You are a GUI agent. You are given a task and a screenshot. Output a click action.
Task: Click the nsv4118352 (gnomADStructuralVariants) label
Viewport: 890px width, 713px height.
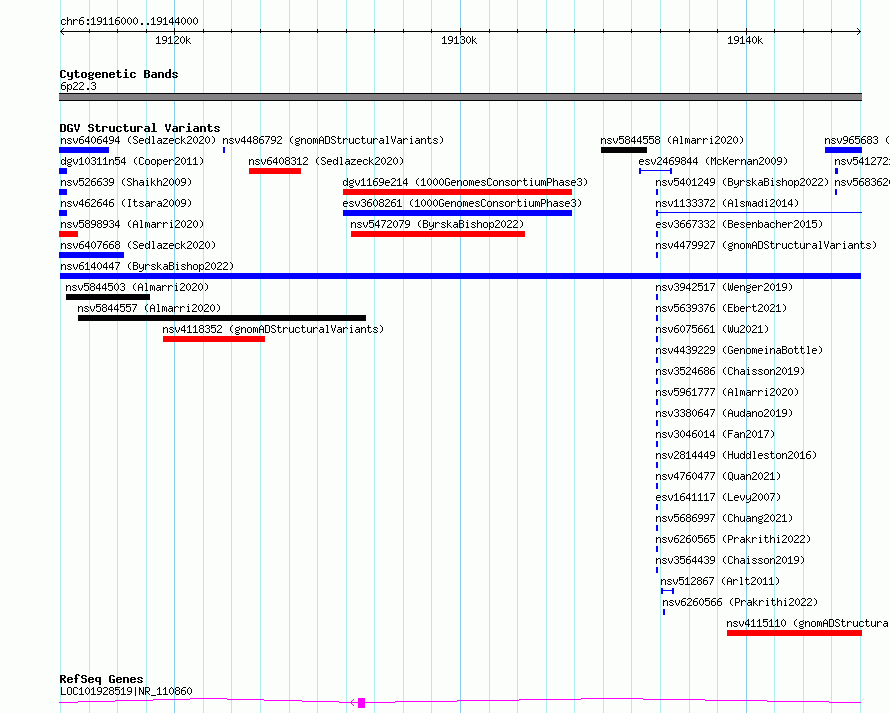point(273,329)
